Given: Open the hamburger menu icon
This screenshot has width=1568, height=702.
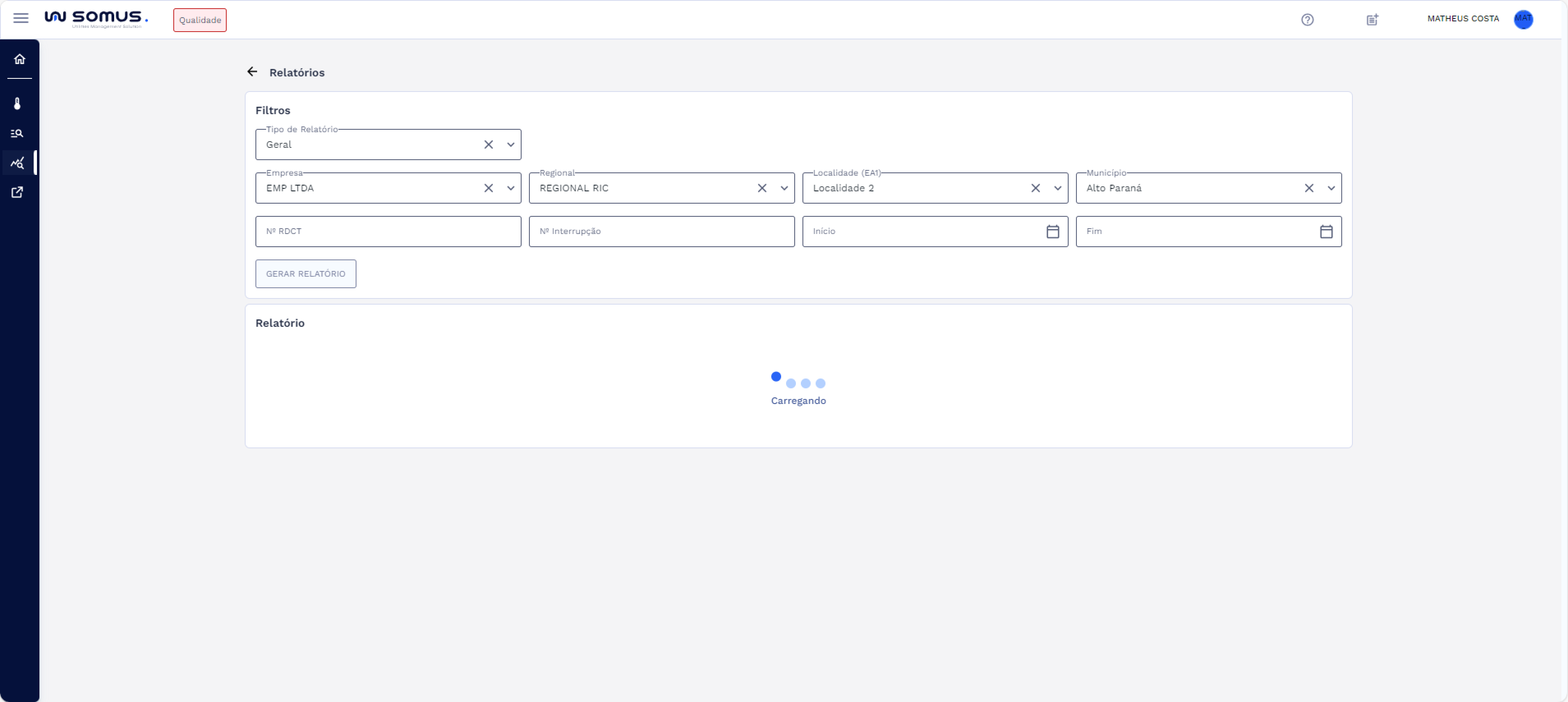Looking at the screenshot, I should pos(21,18).
